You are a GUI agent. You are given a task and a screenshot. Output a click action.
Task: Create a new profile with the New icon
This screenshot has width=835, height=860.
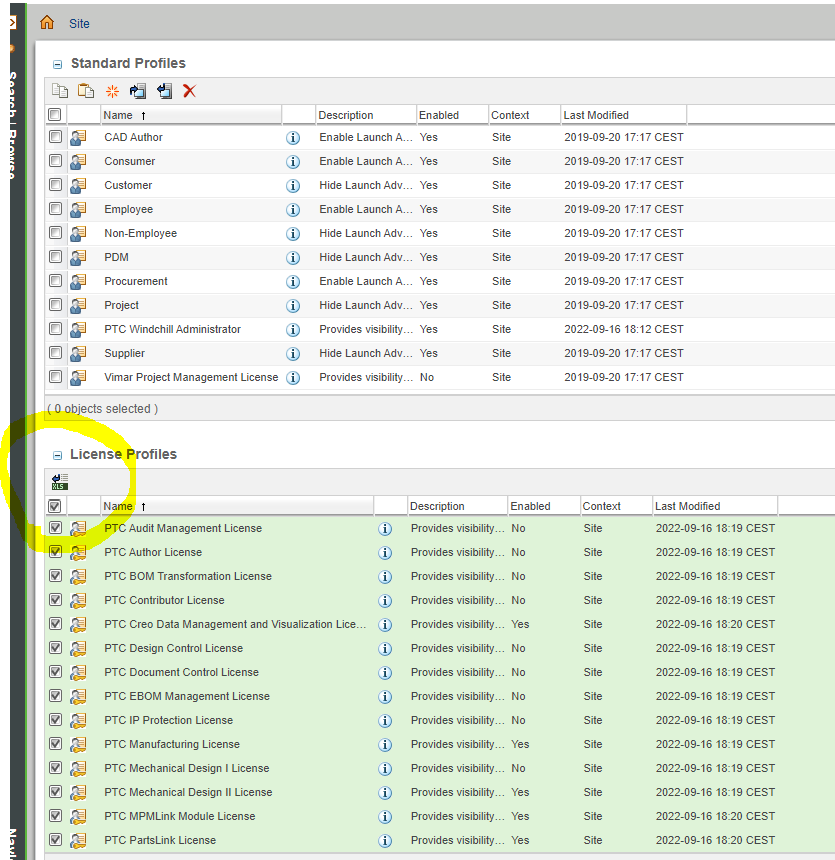point(111,91)
